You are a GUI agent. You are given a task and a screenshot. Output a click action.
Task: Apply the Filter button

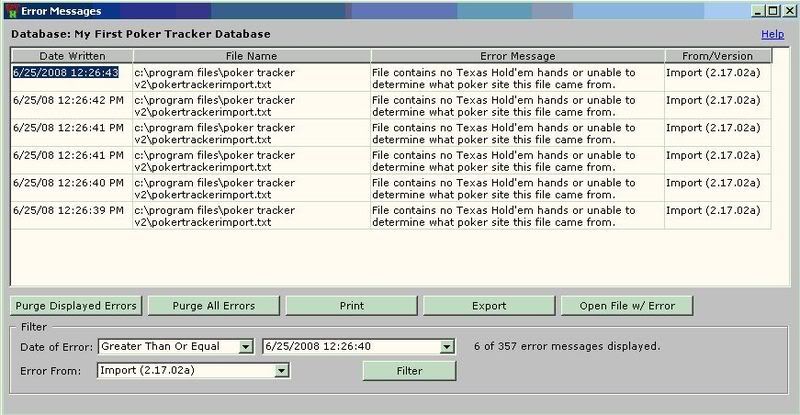pyautogui.click(x=408, y=370)
